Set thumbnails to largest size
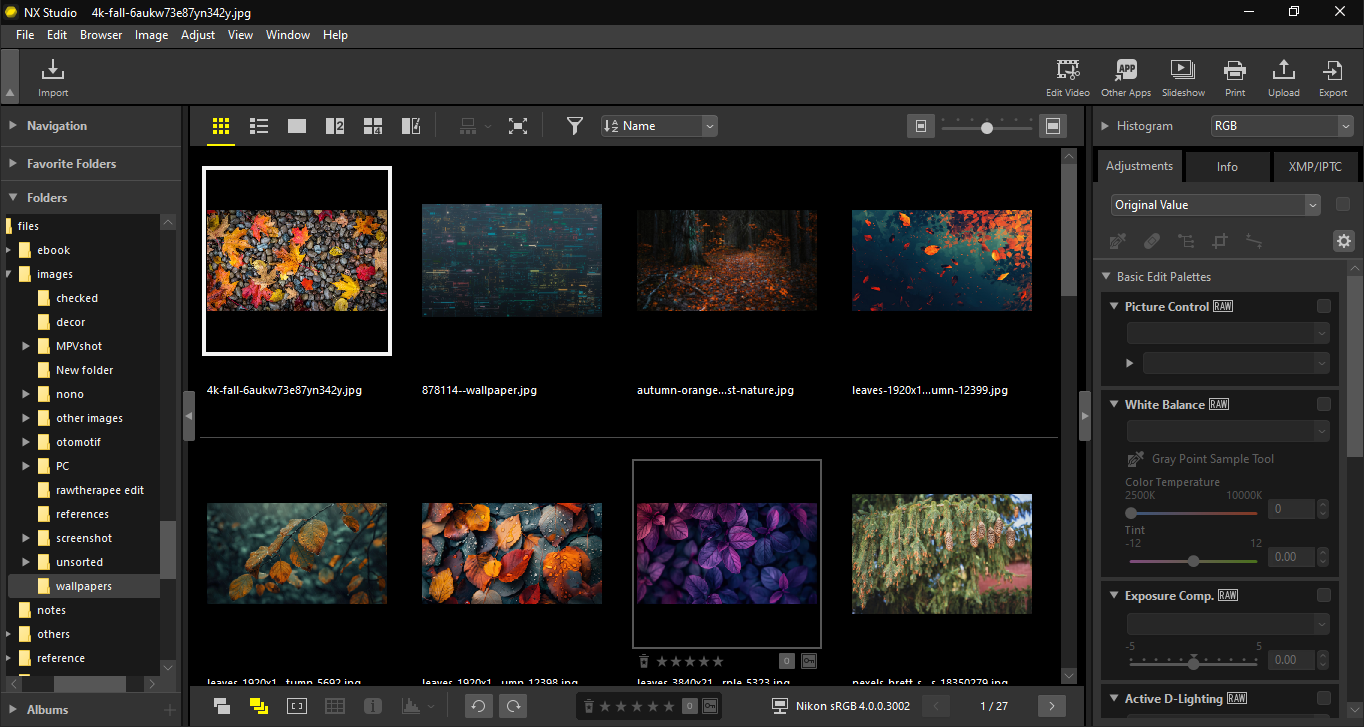The height and width of the screenshot is (727, 1364). (x=1053, y=126)
